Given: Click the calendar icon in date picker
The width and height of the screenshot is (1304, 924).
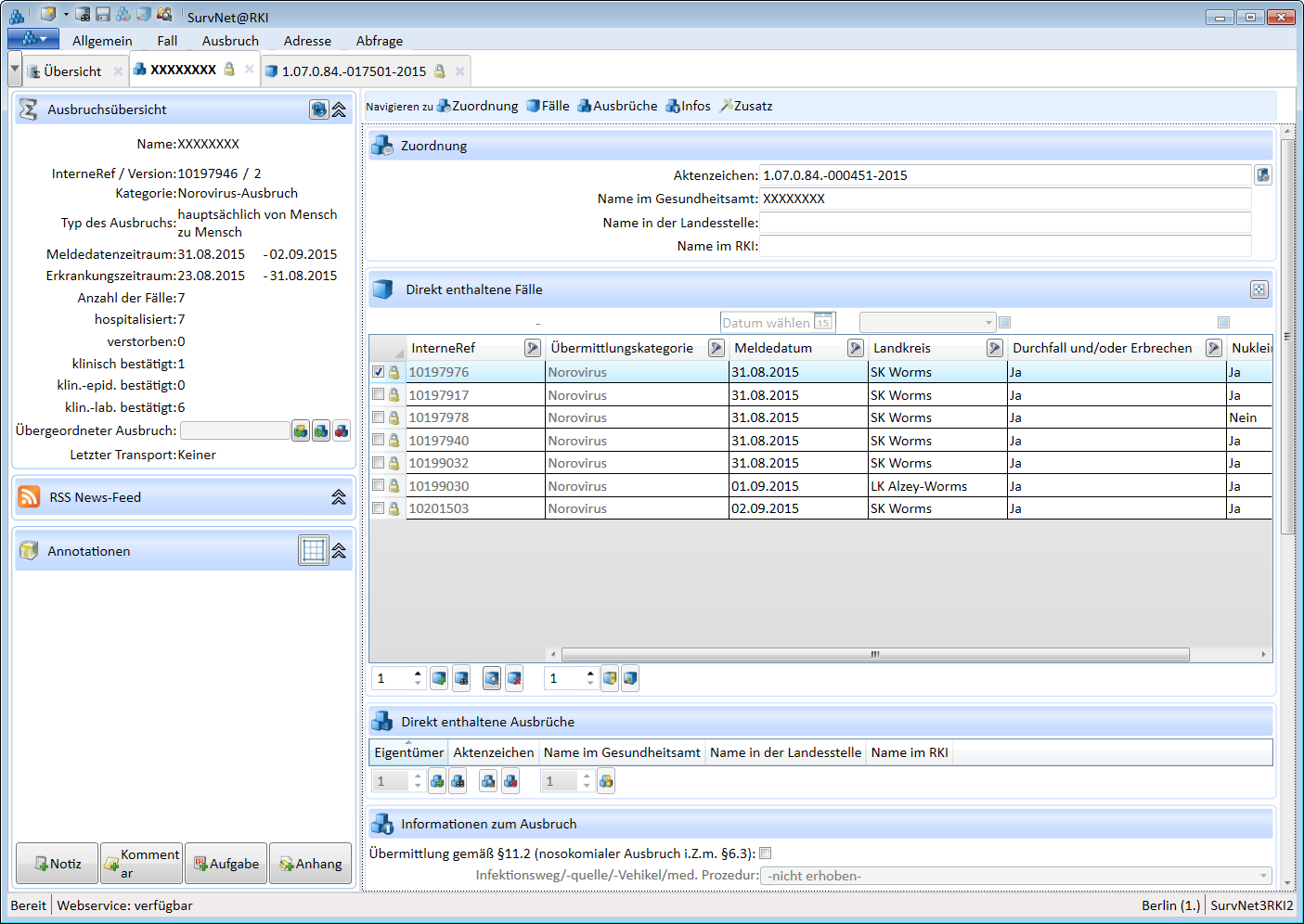Looking at the screenshot, I should point(823,323).
